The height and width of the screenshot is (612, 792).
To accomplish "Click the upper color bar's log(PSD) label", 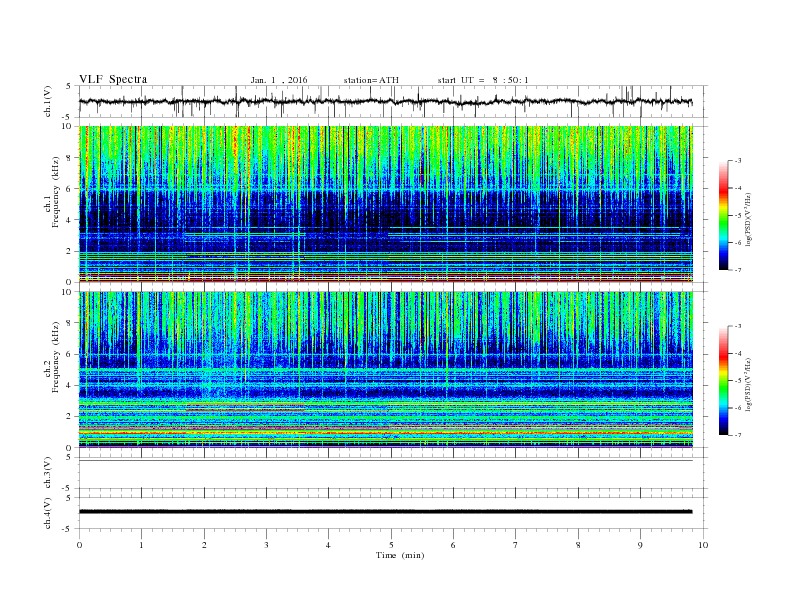I will click(748, 219).
